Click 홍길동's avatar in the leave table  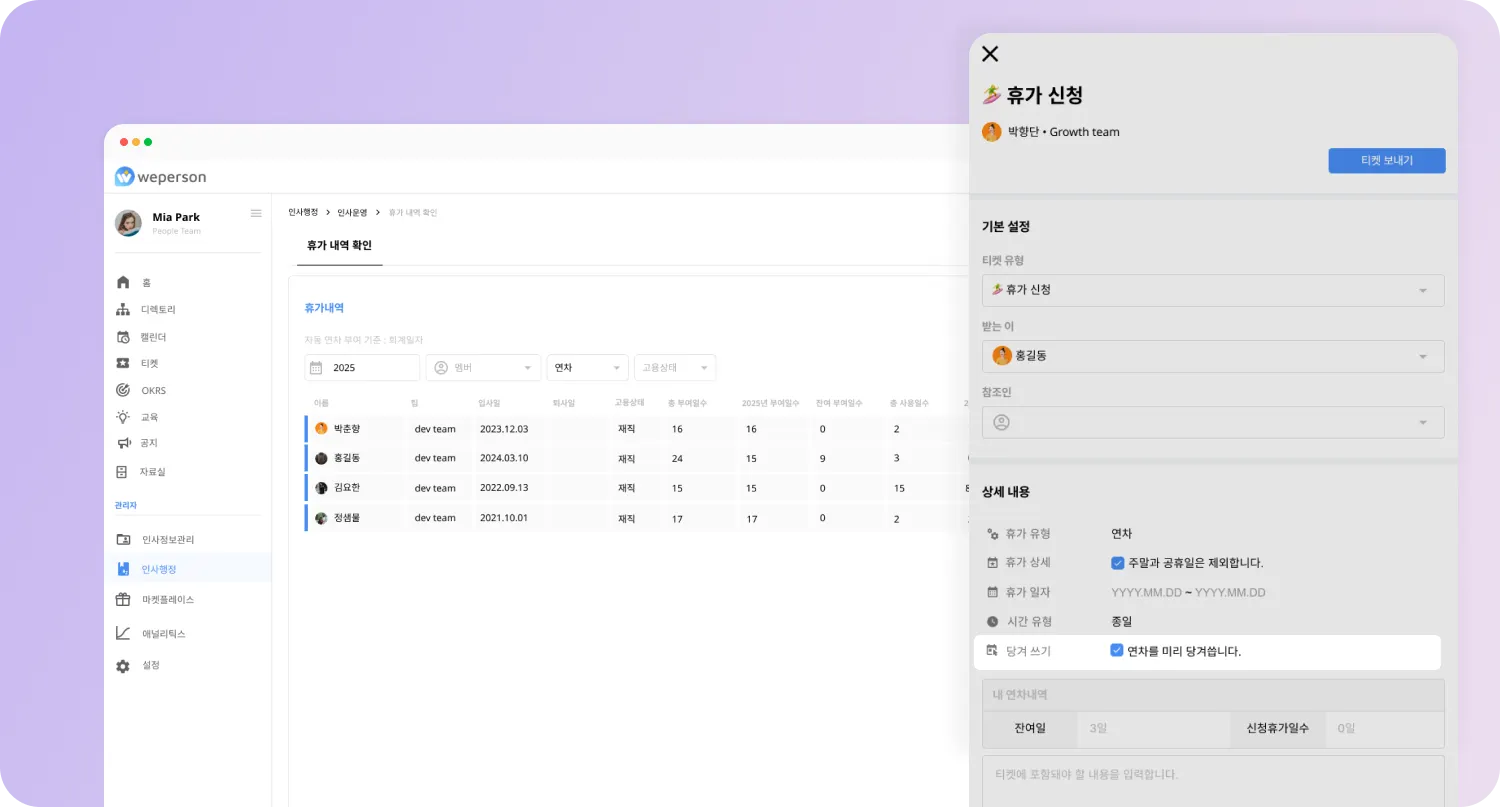pos(321,458)
